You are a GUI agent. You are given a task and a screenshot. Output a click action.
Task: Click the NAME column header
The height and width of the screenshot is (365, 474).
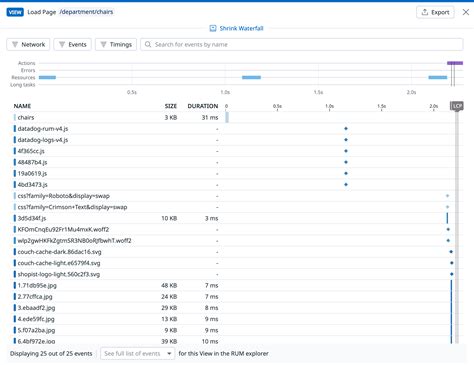[22, 106]
